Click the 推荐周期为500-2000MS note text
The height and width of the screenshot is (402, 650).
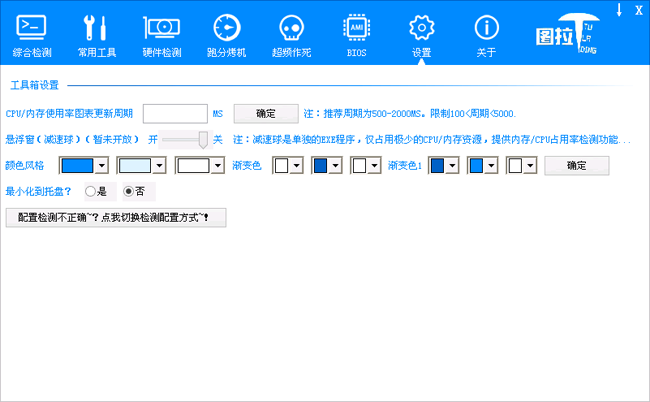point(410,114)
